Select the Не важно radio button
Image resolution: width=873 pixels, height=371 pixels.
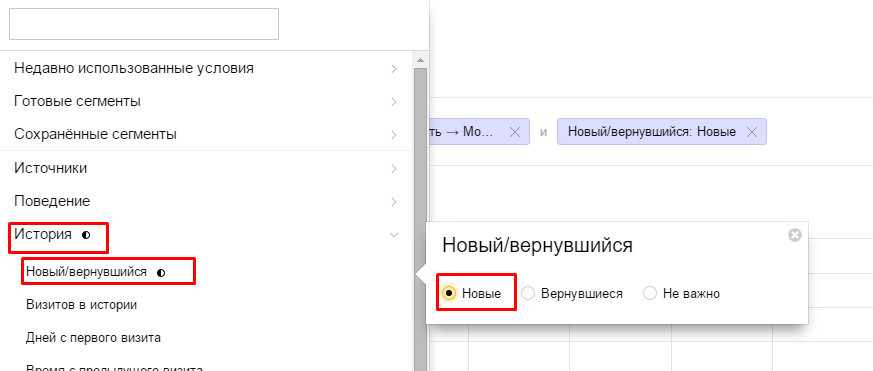tap(650, 293)
